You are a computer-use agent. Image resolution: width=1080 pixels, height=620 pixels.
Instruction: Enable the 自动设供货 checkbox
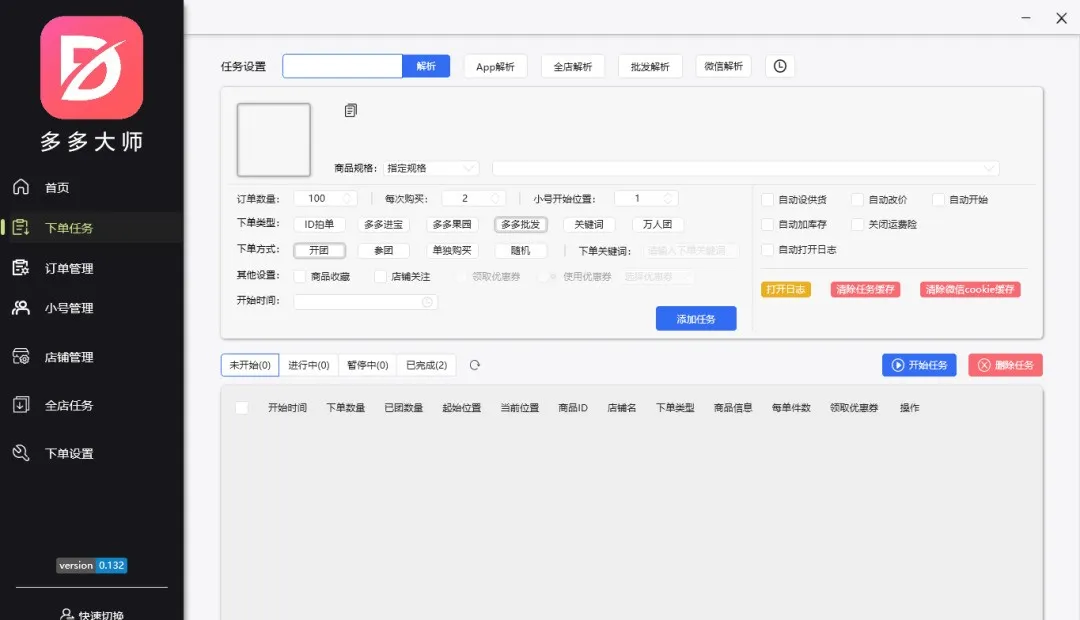pyautogui.click(x=768, y=200)
